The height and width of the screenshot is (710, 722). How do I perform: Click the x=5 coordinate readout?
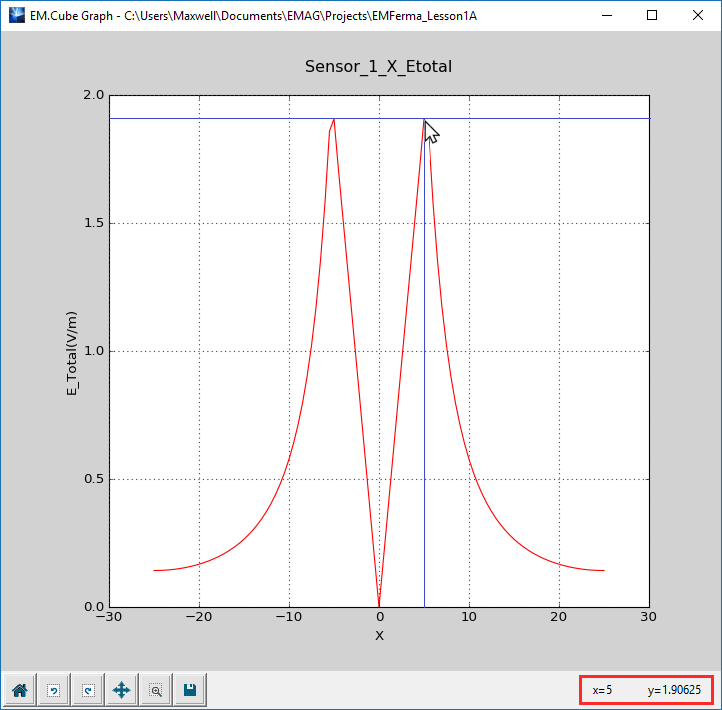click(x=602, y=690)
